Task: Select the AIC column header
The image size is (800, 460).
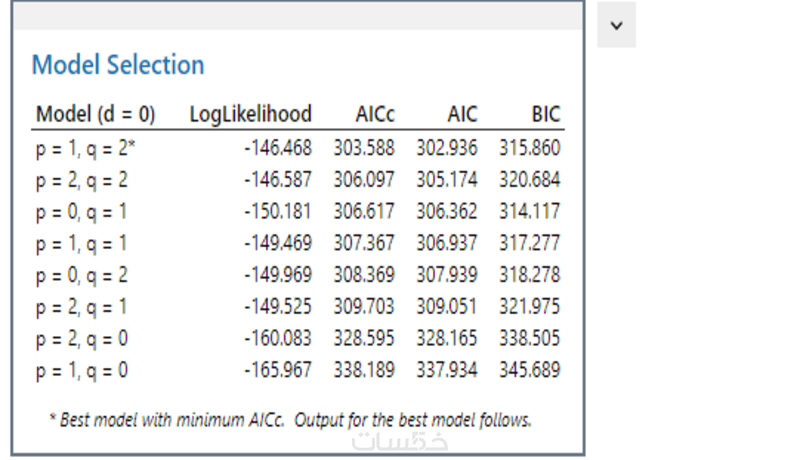Action: point(462,114)
